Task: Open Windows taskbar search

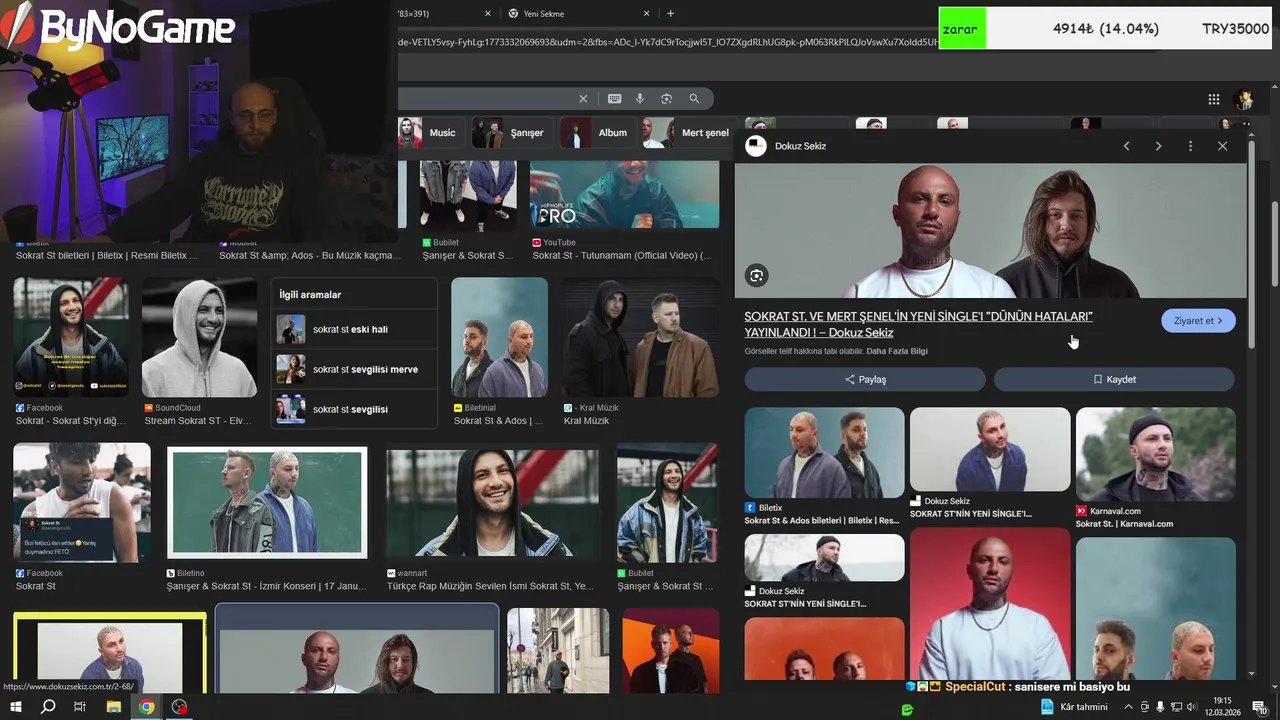Action: pyautogui.click(x=48, y=707)
